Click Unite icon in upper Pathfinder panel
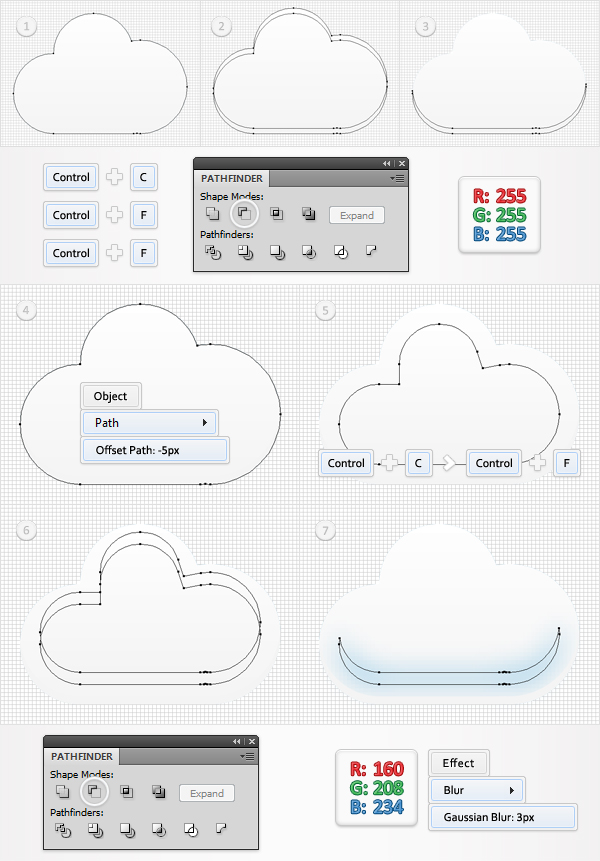 pyautogui.click(x=212, y=213)
